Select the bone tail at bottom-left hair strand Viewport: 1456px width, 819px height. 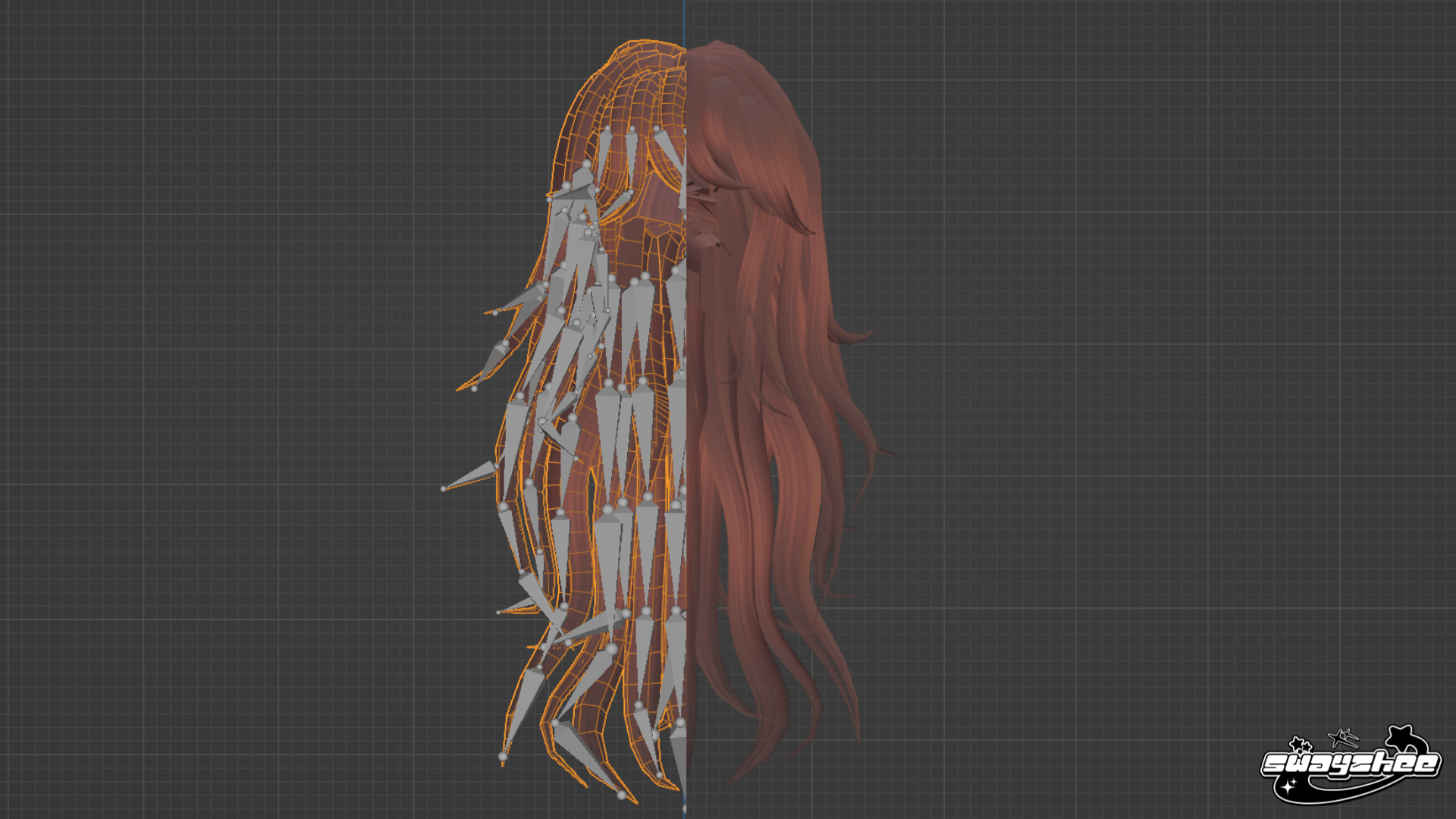pos(502,756)
